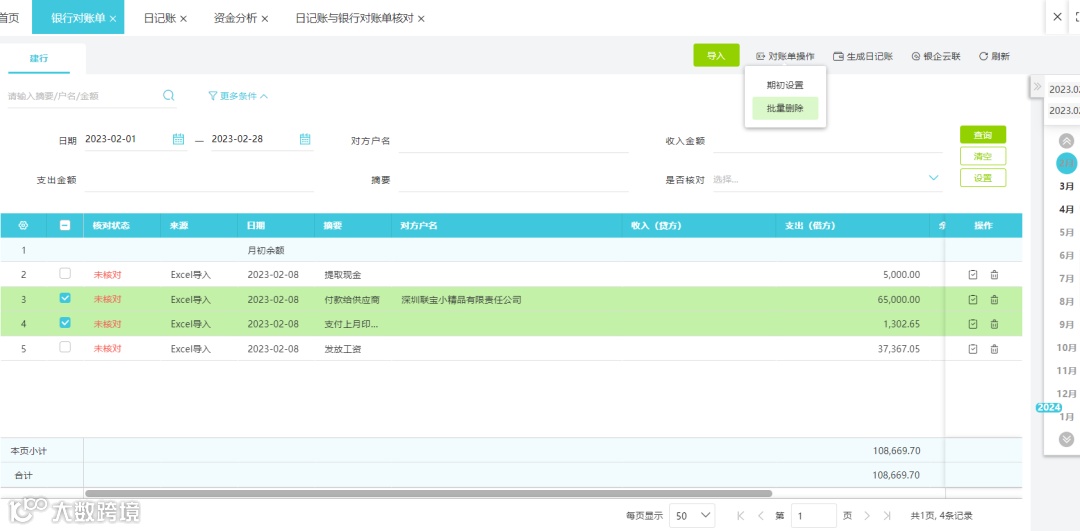Select 期初设置 from the menu

click(785, 85)
